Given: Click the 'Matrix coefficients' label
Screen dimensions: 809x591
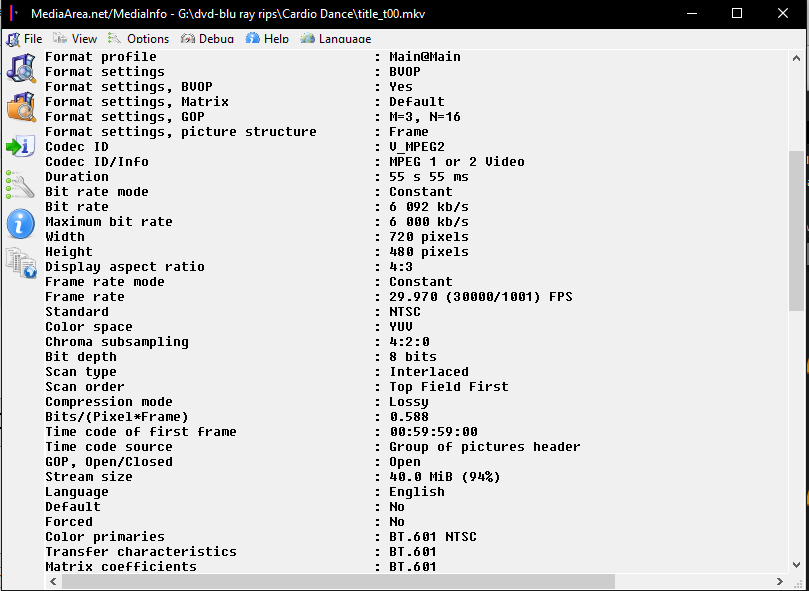Looking at the screenshot, I should 121,567.
